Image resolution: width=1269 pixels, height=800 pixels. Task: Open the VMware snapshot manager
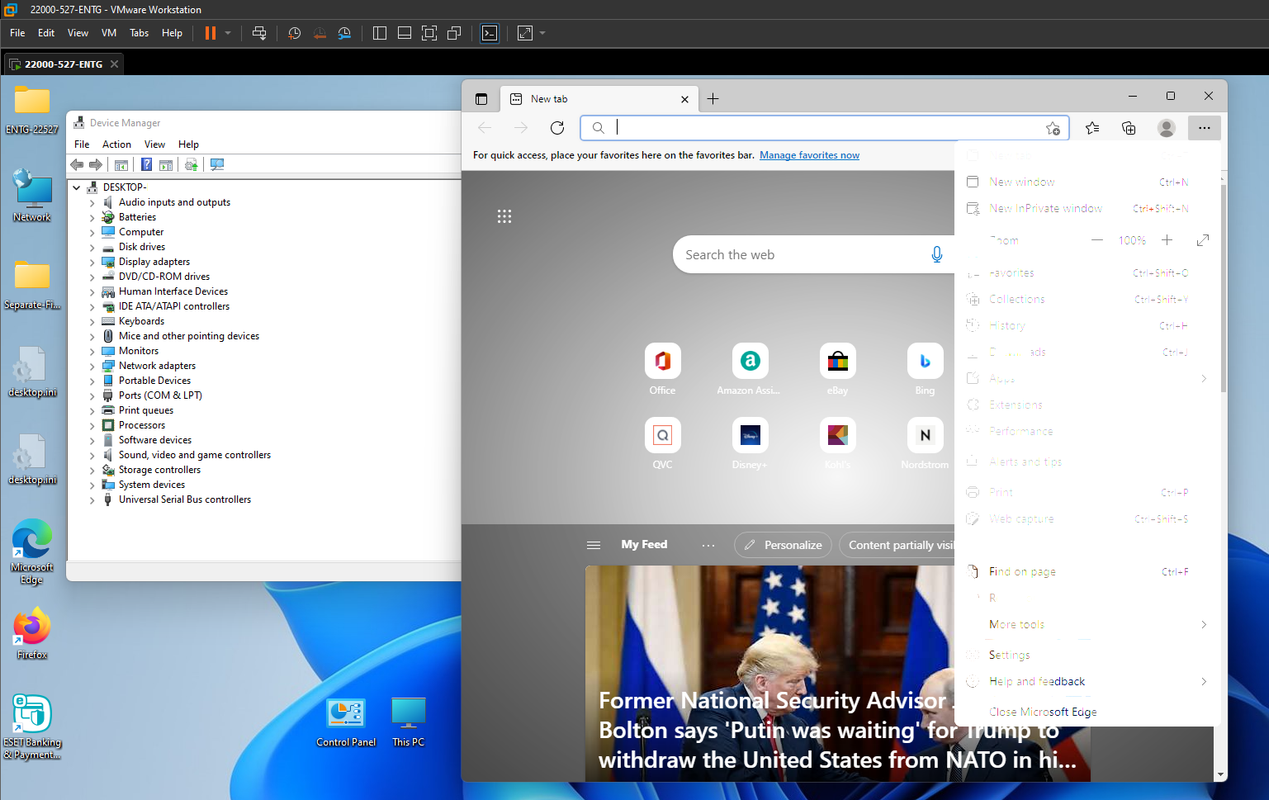click(x=344, y=33)
